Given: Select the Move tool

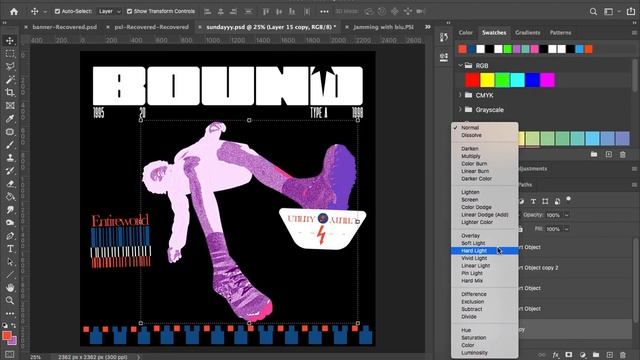Looking at the screenshot, I should pos(10,41).
